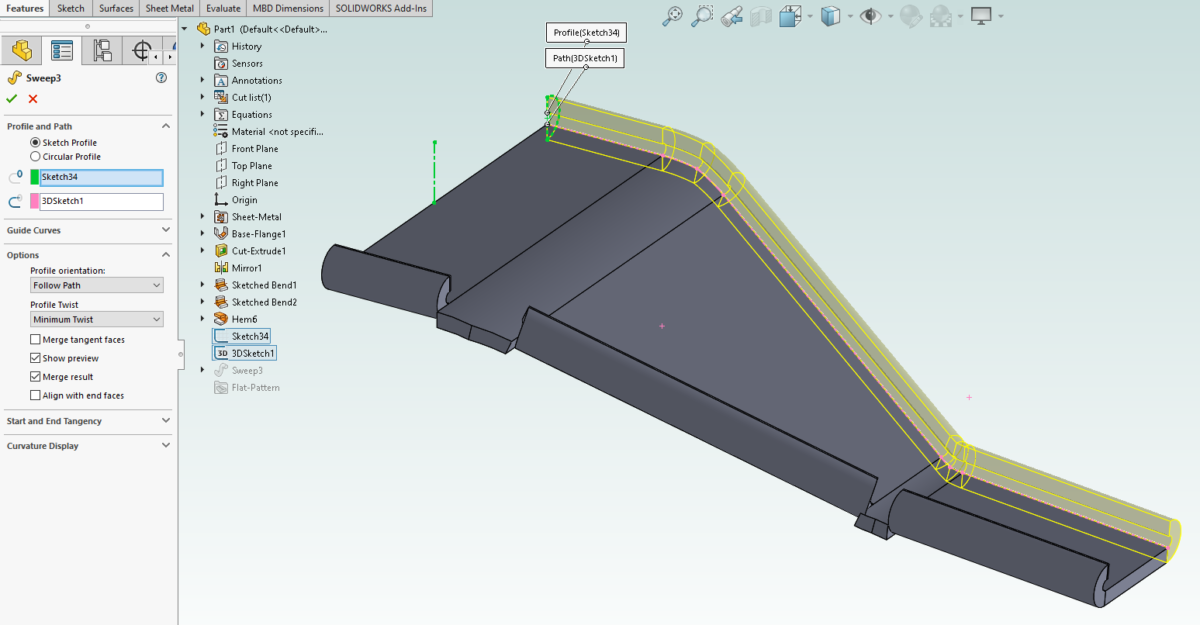Open the Hide/Show Items eye icon
1200x625 pixels.
[x=870, y=15]
